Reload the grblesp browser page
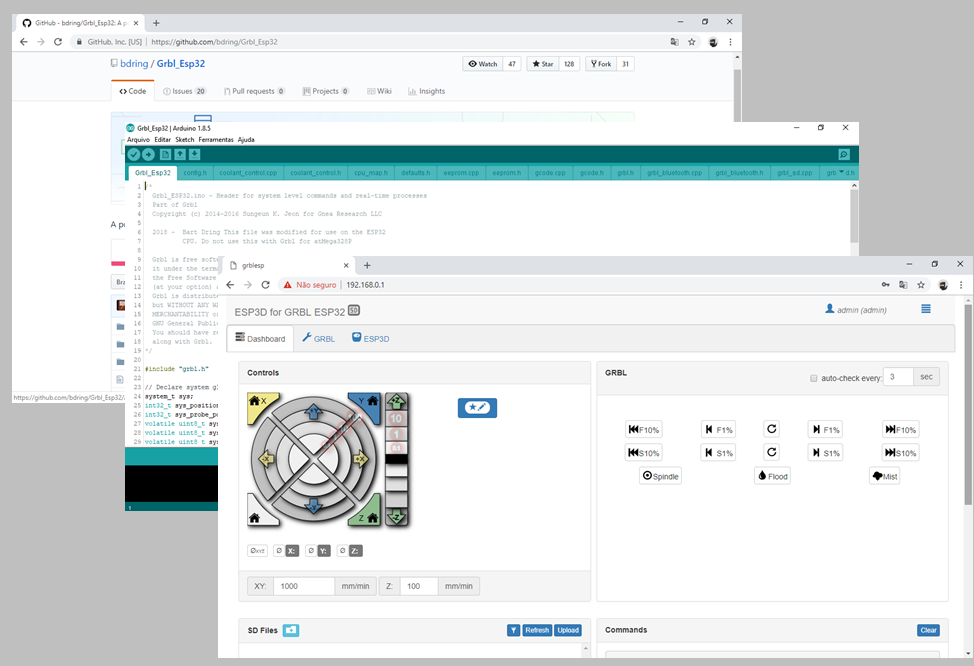Image resolution: width=974 pixels, height=666 pixels. (x=265, y=285)
